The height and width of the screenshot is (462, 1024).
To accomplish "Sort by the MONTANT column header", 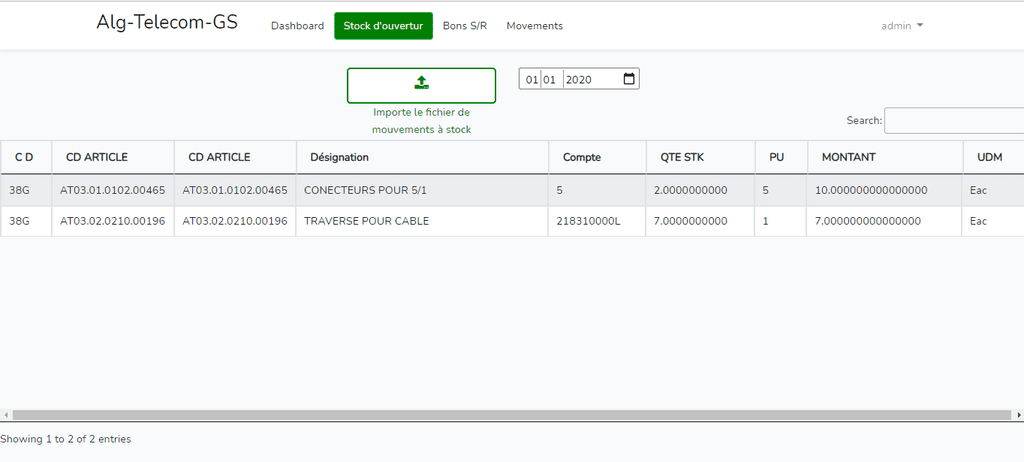I will 885,157.
